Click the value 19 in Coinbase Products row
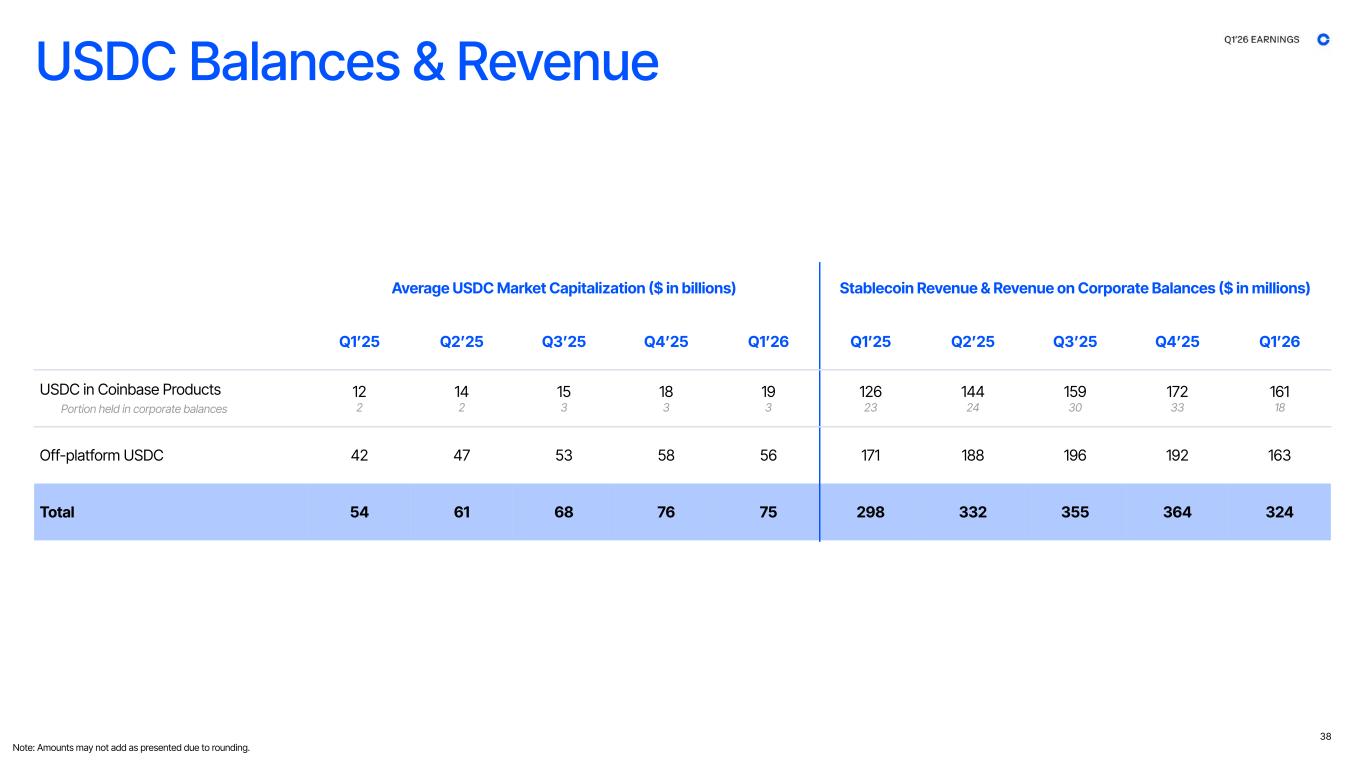This screenshot has width=1365, height=768. [x=768, y=390]
